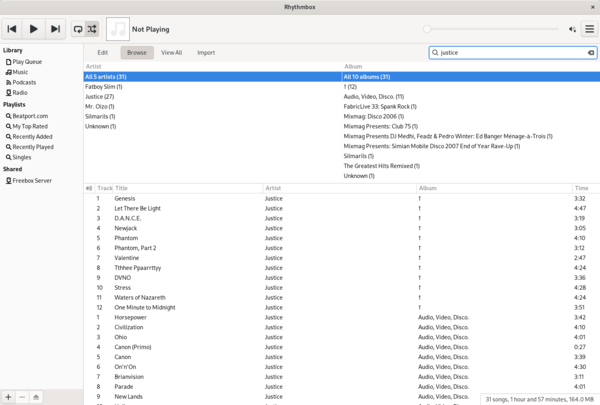Image resolution: width=600 pixels, height=405 pixels.
Task: Select Justice (27) in Artist list
Action: [100, 97]
